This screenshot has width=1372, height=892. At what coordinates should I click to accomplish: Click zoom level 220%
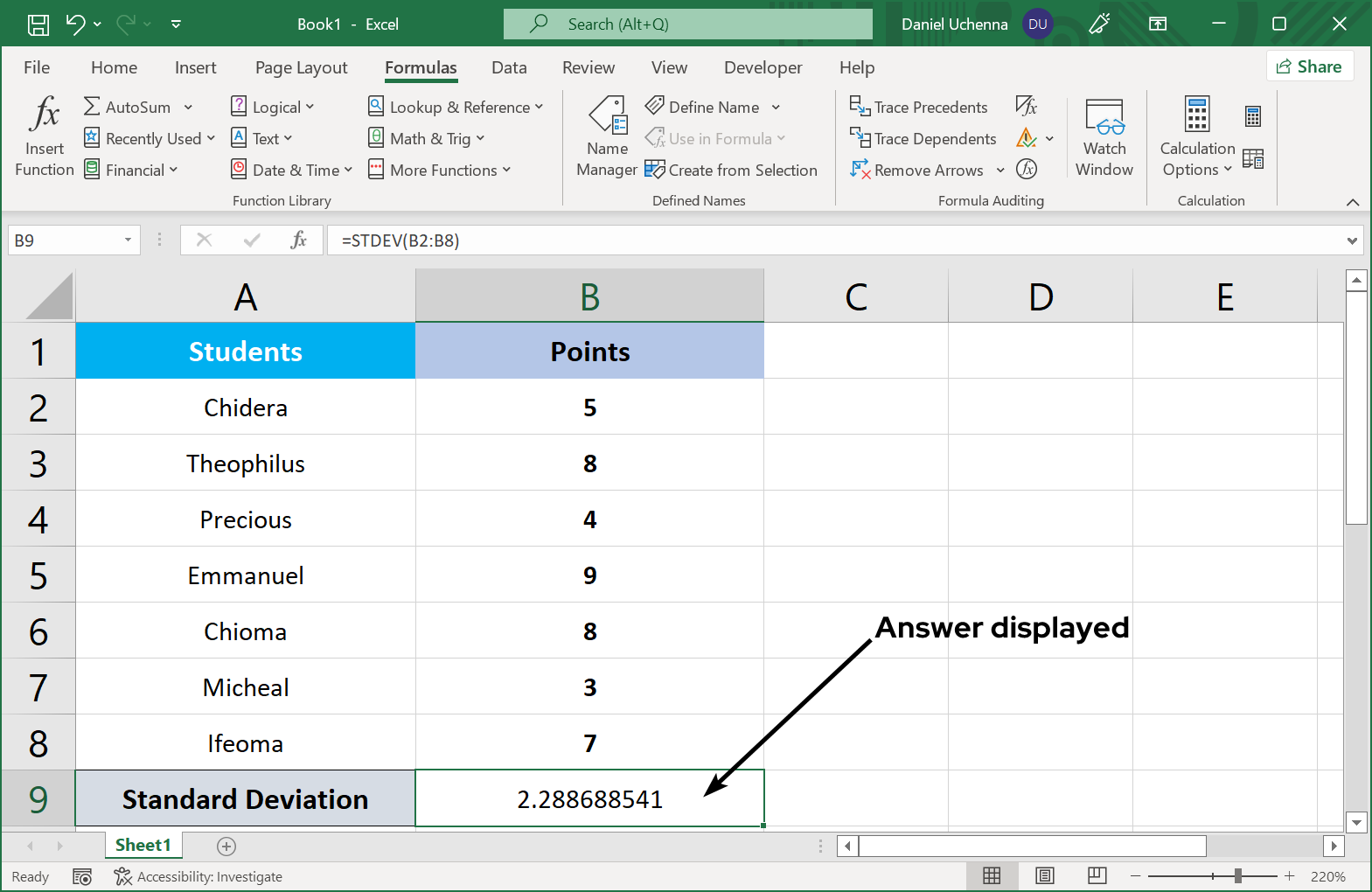click(1327, 876)
